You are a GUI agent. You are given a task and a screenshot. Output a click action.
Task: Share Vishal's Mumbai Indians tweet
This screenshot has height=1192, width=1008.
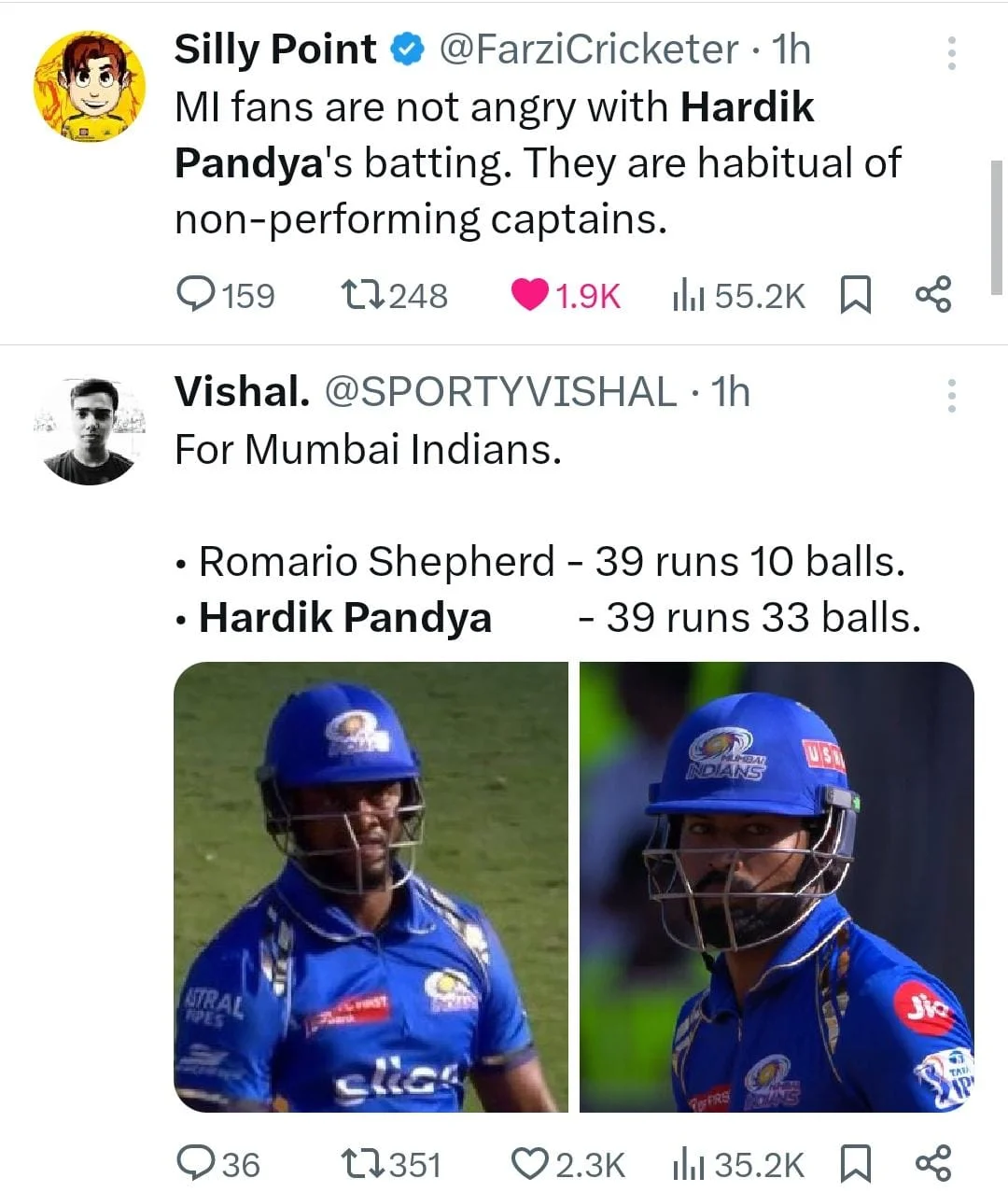tap(933, 1163)
